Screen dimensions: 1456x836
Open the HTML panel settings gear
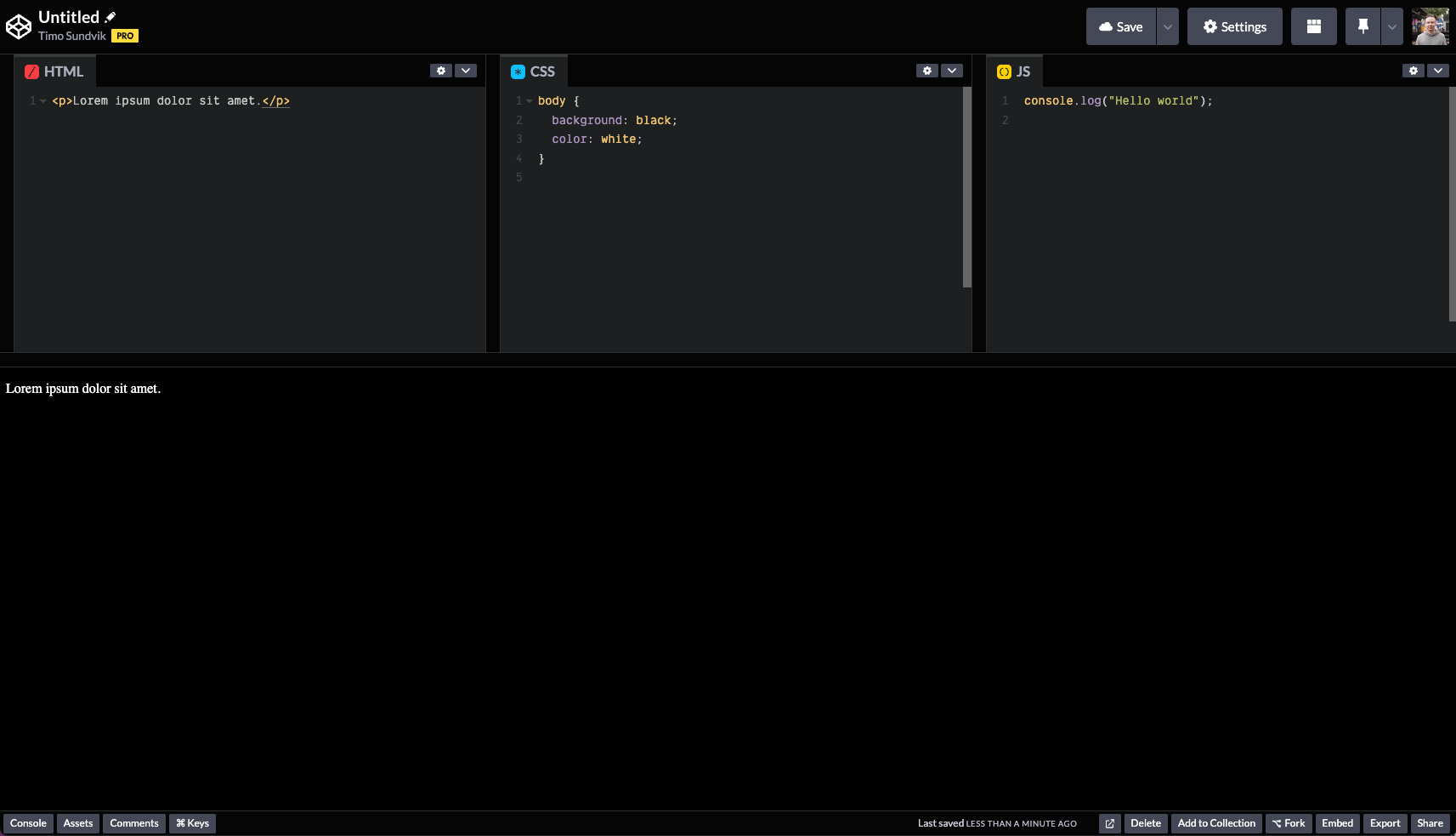pyautogui.click(x=441, y=71)
